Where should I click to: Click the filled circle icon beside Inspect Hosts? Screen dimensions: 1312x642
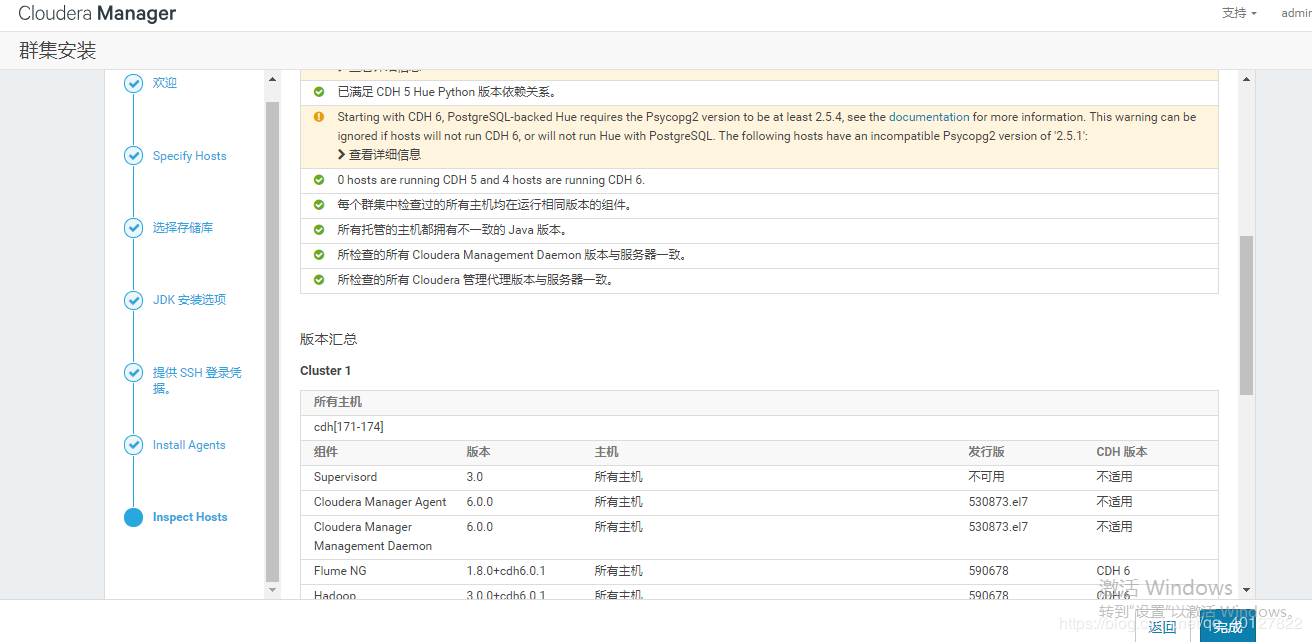[133, 517]
